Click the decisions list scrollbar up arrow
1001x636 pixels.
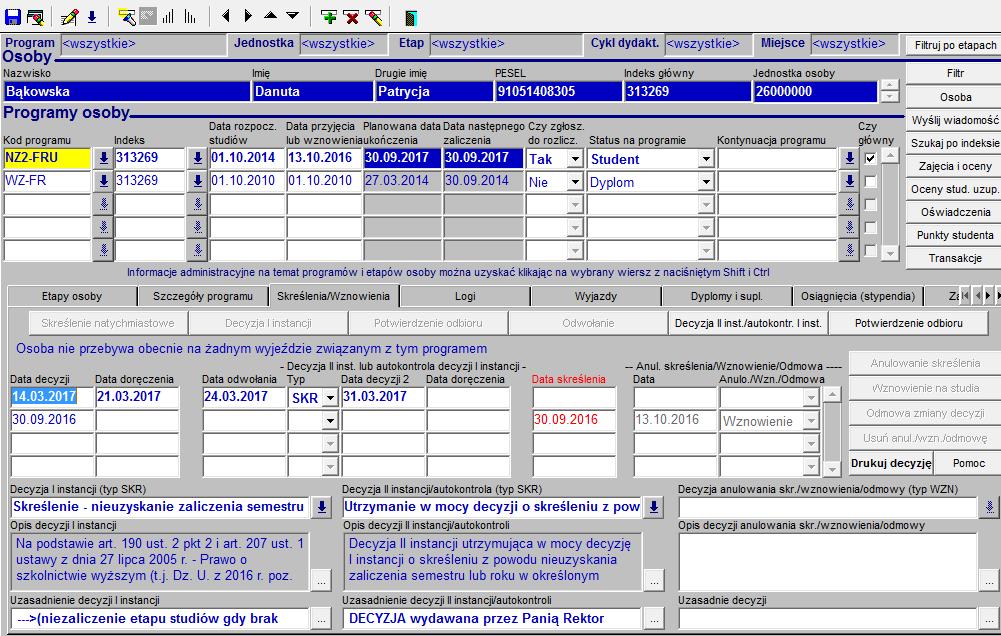click(831, 395)
